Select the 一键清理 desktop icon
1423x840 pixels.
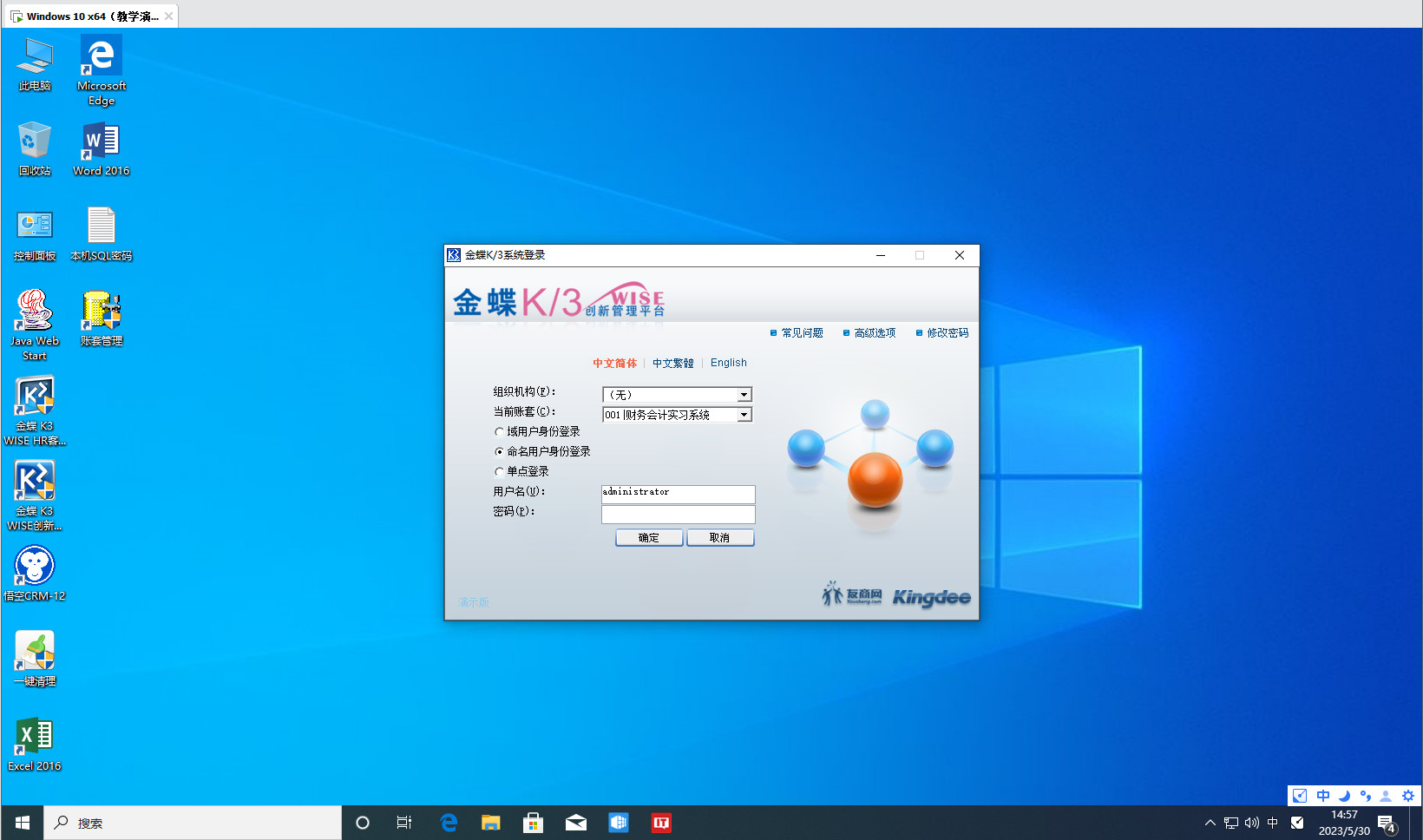[x=35, y=659]
